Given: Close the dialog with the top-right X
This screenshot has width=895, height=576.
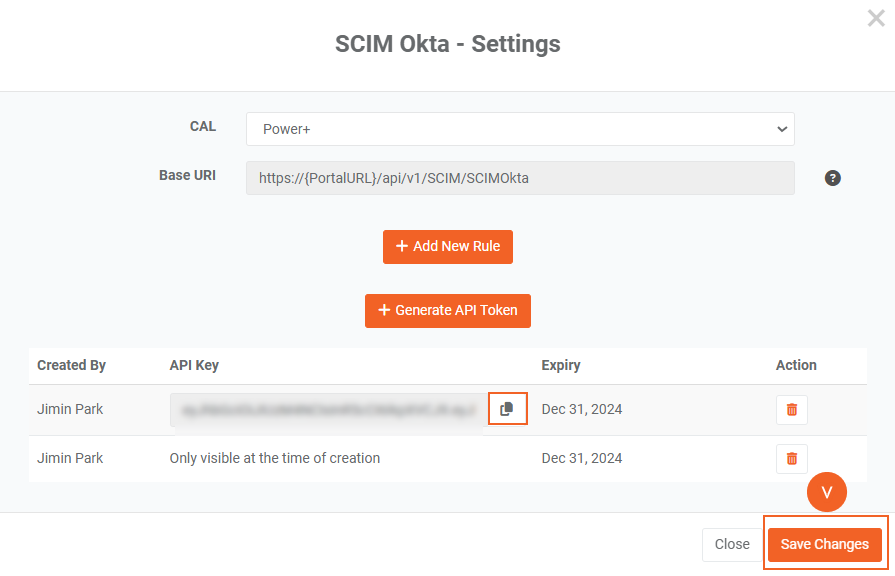Looking at the screenshot, I should (876, 17).
